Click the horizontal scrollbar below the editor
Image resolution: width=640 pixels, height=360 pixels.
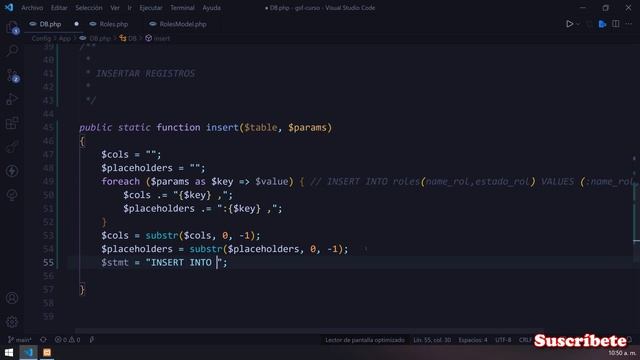[x=310, y=331]
